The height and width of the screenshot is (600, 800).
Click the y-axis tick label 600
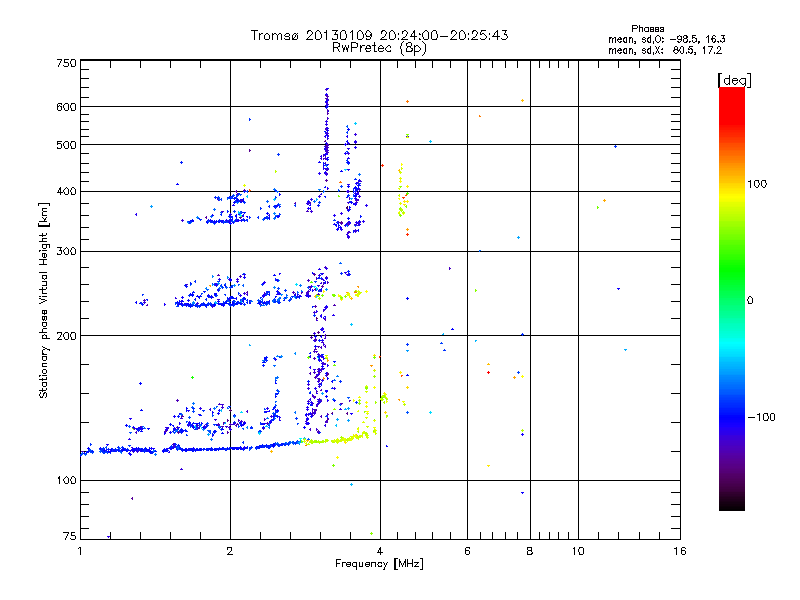tap(66, 107)
